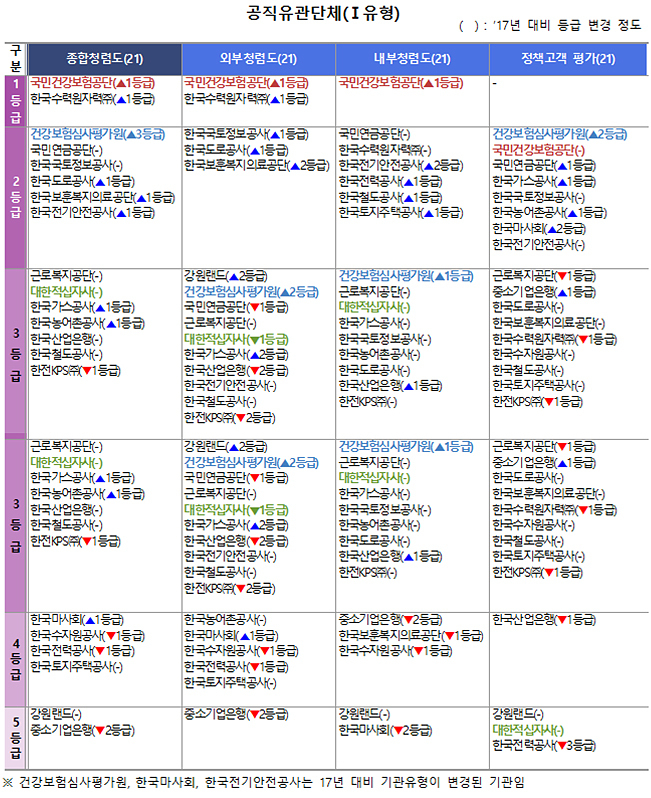Screen dimensions: 651x798
Task: Click 건강보험심사평가원(▲3등급) entry
Action: point(98,134)
